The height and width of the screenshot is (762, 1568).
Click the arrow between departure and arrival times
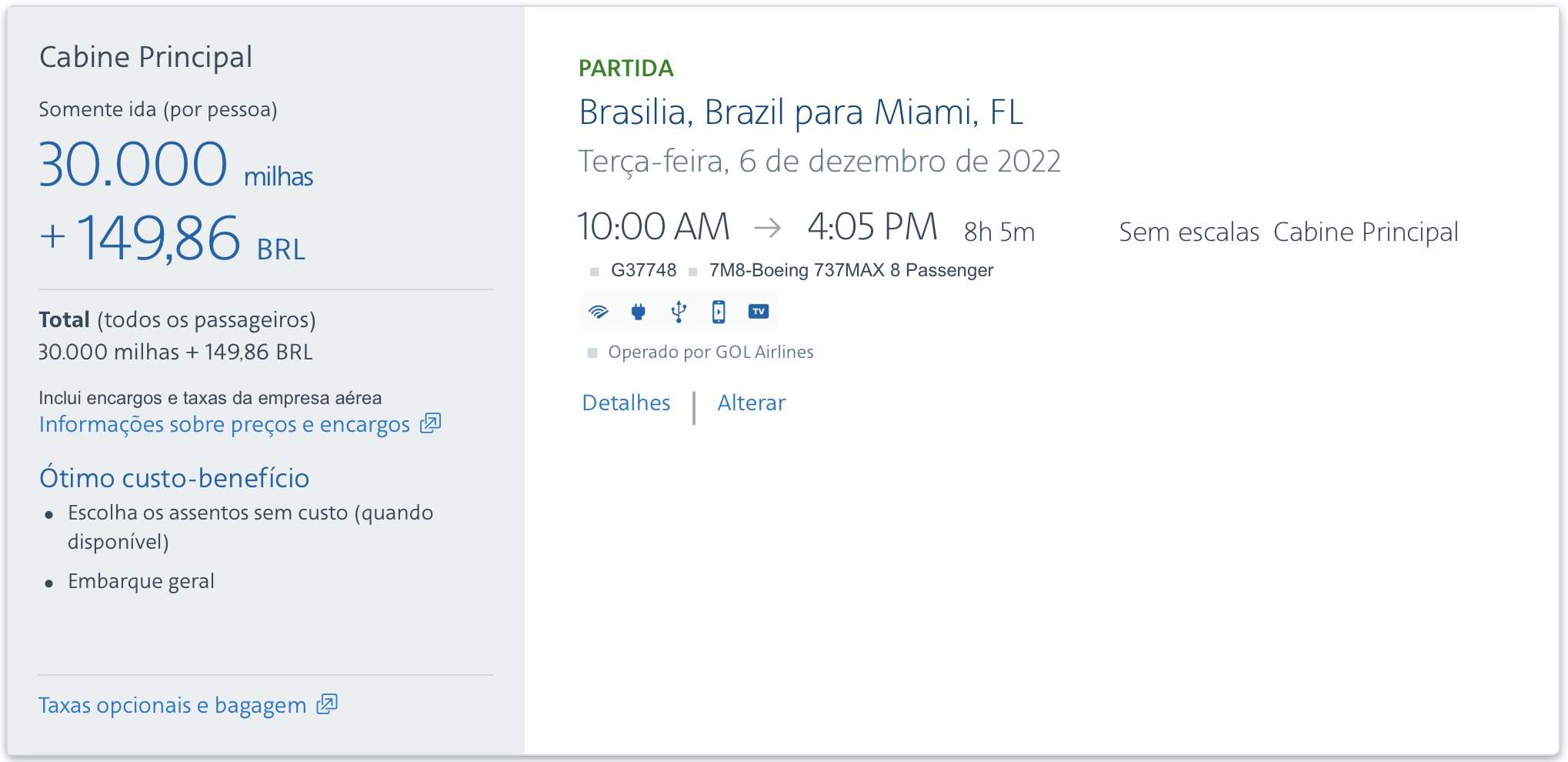(768, 228)
